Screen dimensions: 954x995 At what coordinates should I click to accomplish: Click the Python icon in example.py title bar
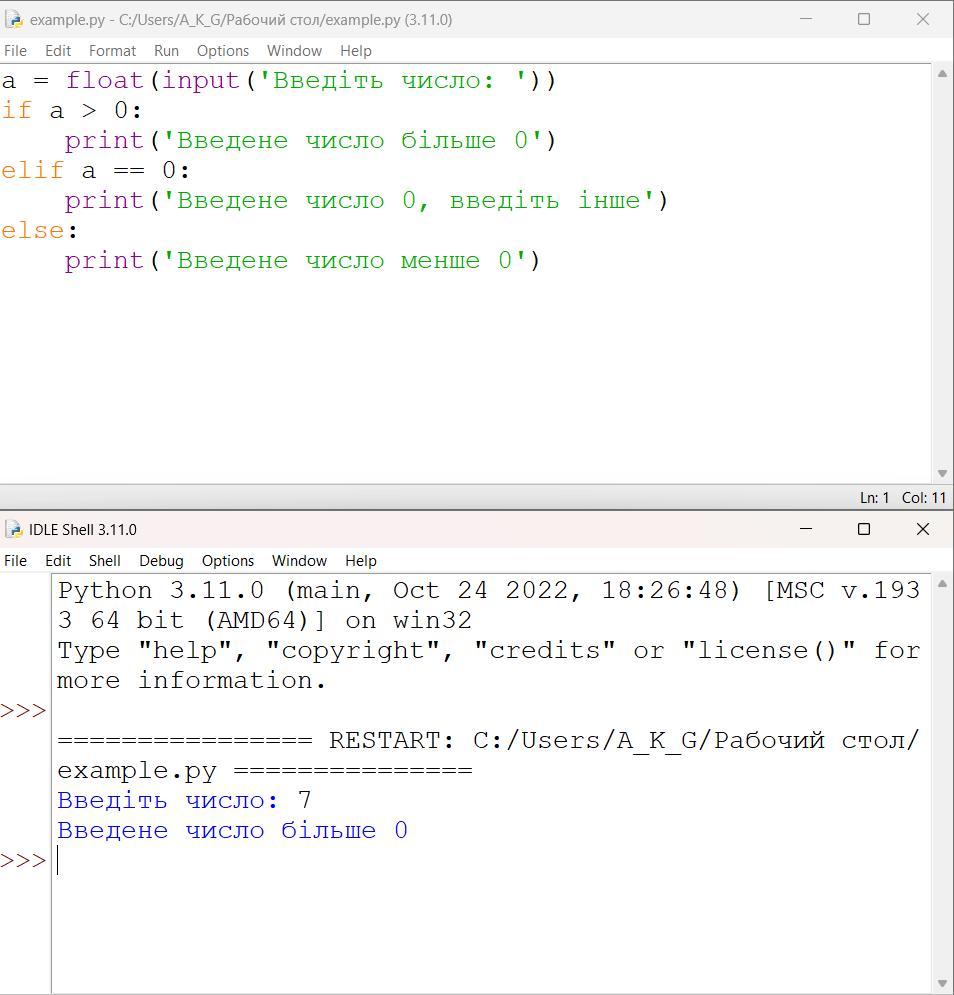point(14,20)
